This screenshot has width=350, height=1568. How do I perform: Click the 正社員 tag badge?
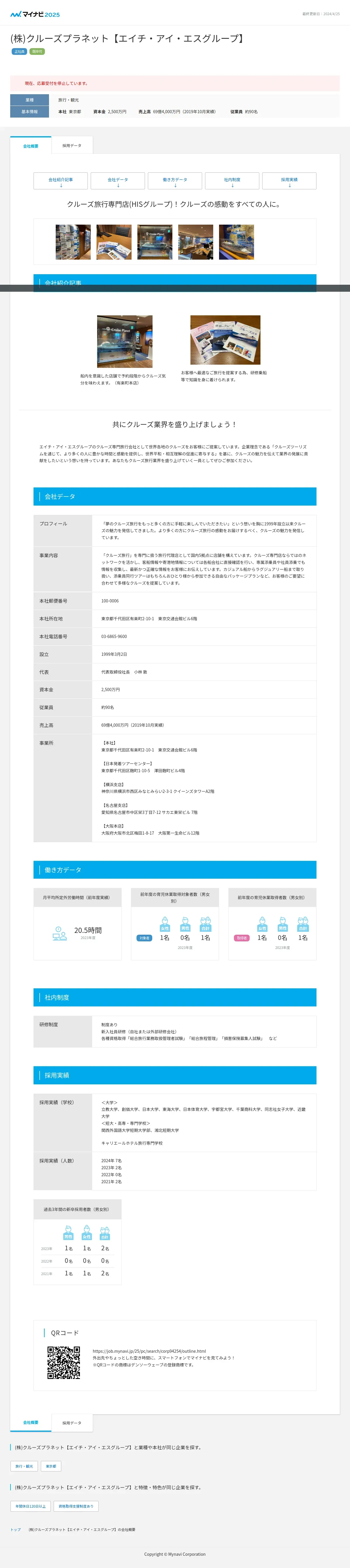tap(20, 52)
